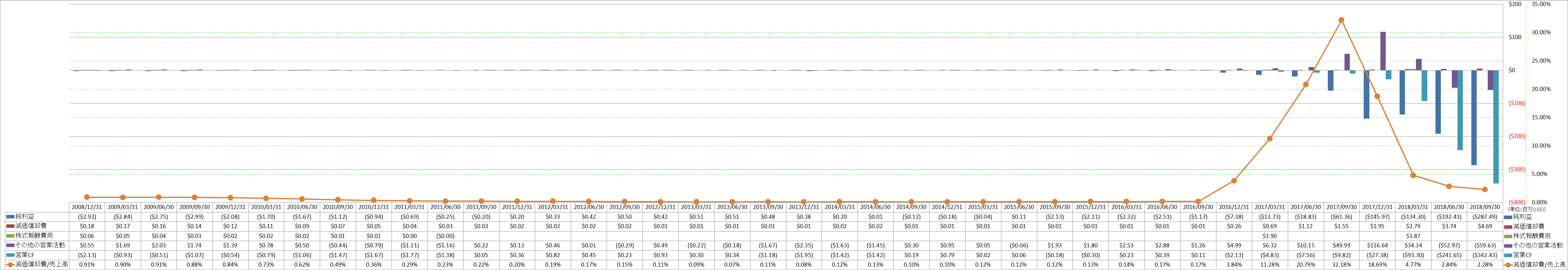Click the $49.99 other operating activities cell
The height and width of the screenshot is (270, 1568).
(x=1342, y=246)
